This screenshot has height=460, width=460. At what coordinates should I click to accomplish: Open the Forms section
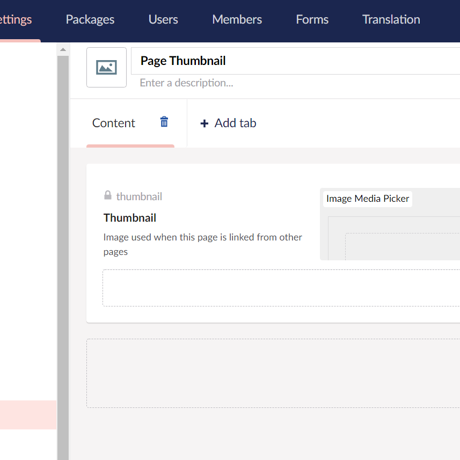tap(312, 20)
